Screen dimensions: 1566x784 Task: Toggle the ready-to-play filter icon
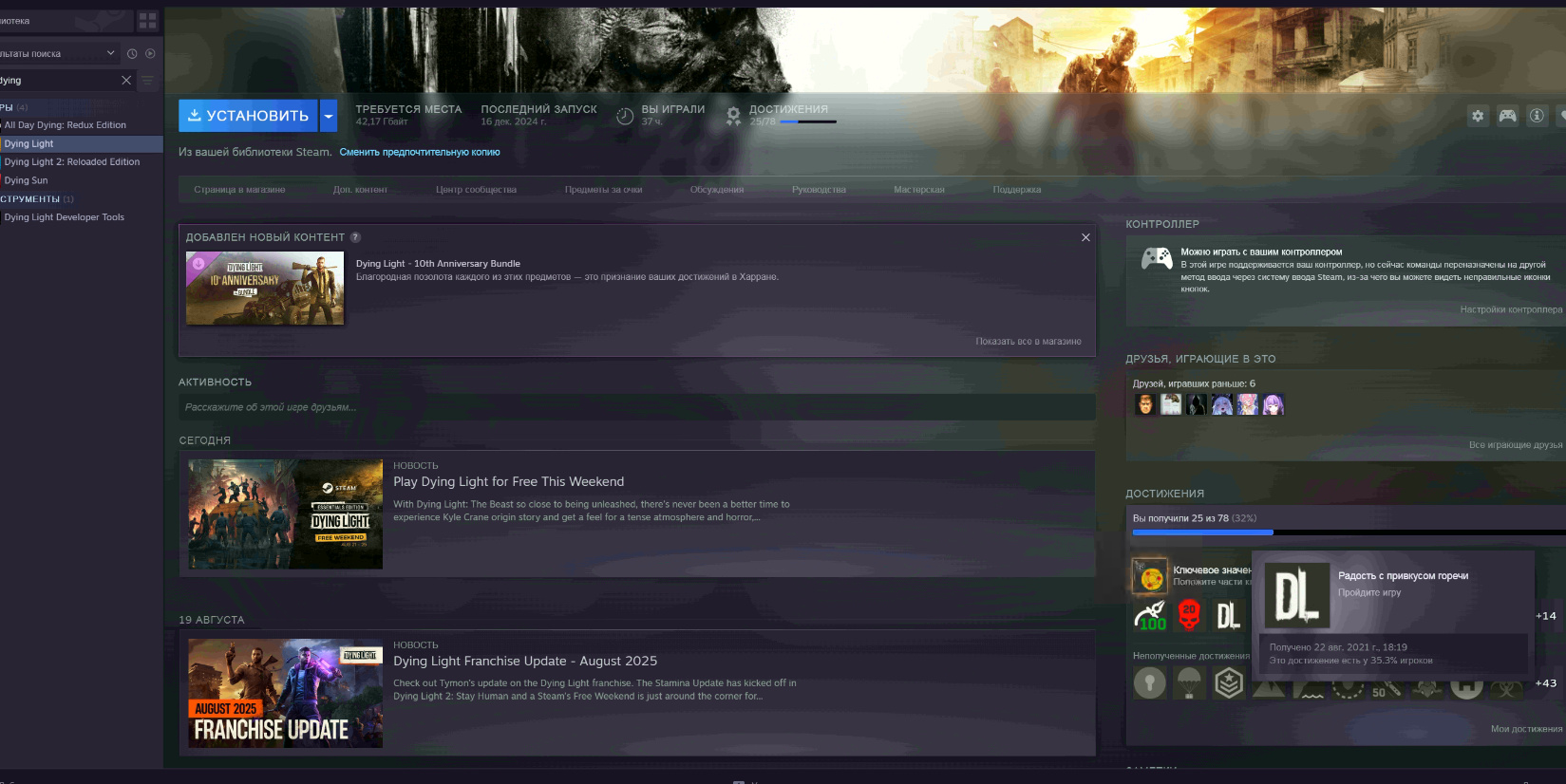pyautogui.click(x=150, y=54)
